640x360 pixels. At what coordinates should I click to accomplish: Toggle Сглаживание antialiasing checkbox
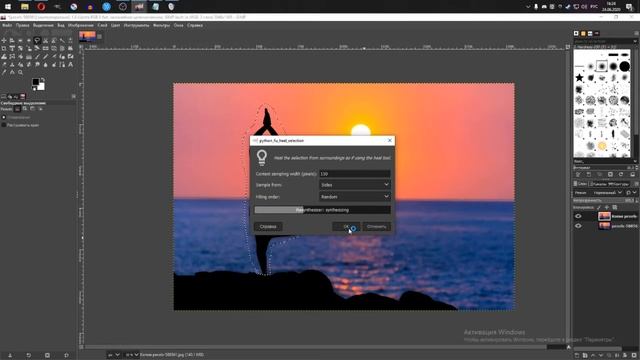coord(4,118)
